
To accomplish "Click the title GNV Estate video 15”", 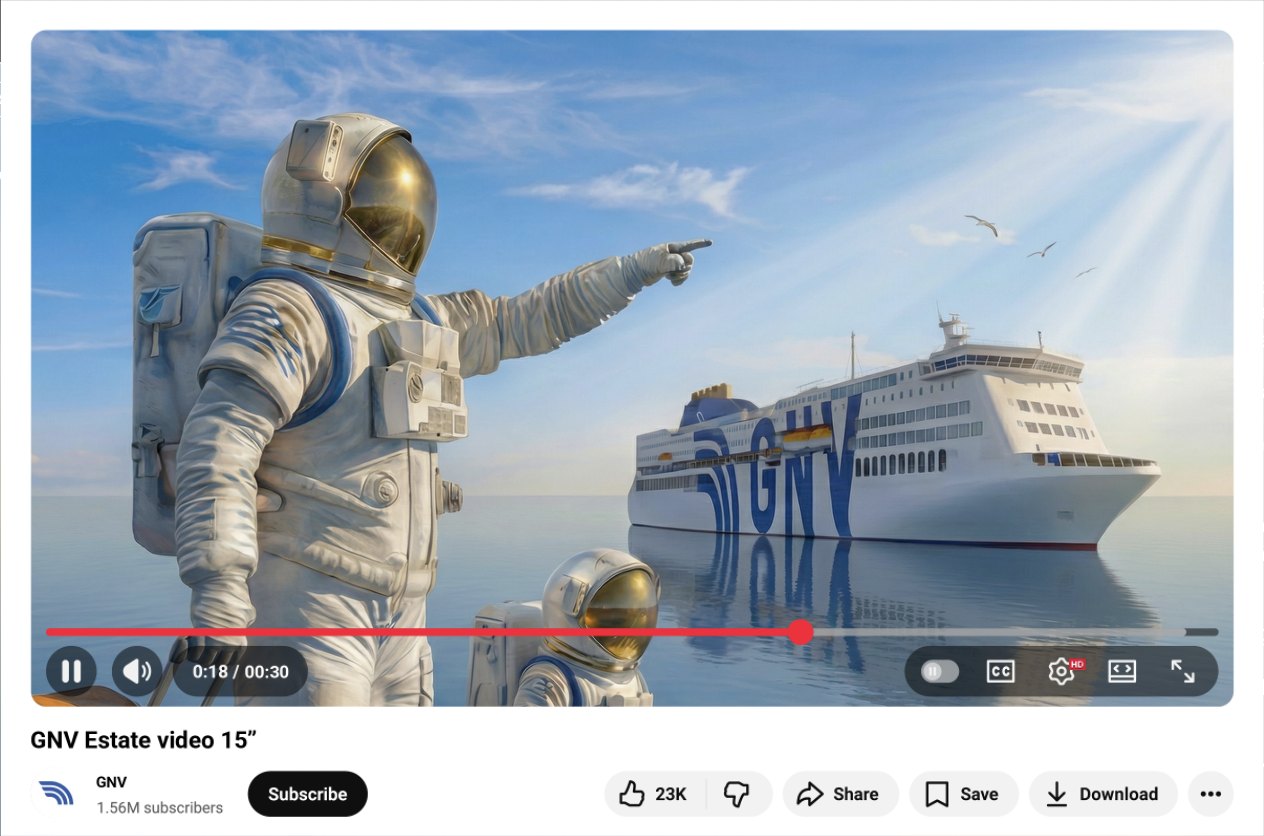I will coord(144,740).
